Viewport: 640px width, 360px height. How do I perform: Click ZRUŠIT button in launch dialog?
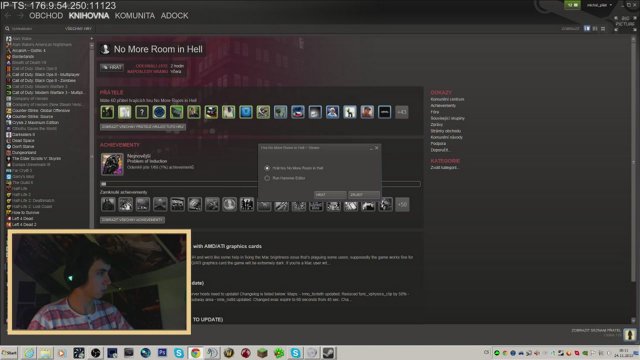click(364, 195)
